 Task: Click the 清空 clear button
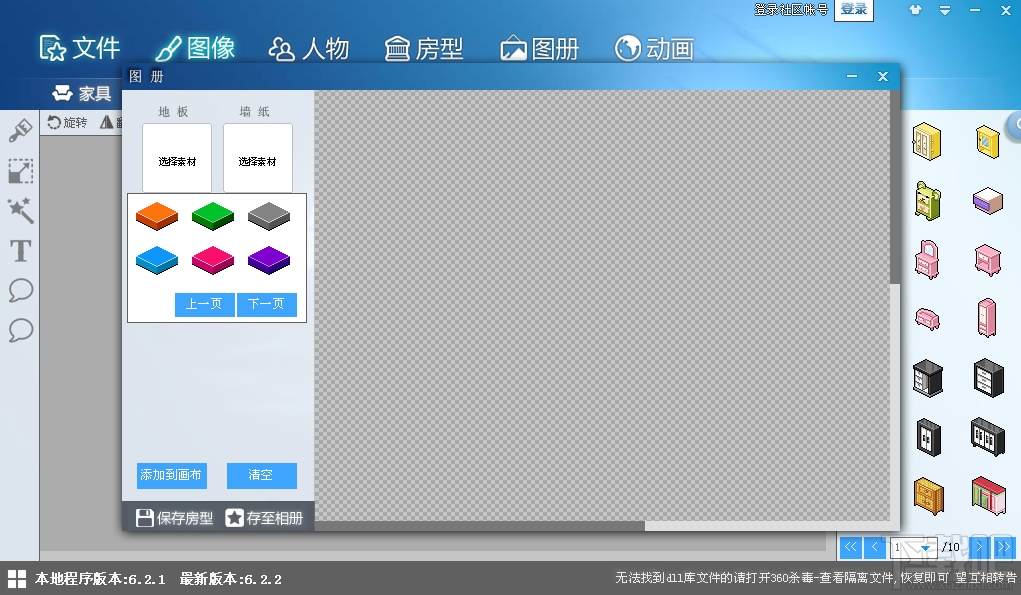(x=261, y=475)
